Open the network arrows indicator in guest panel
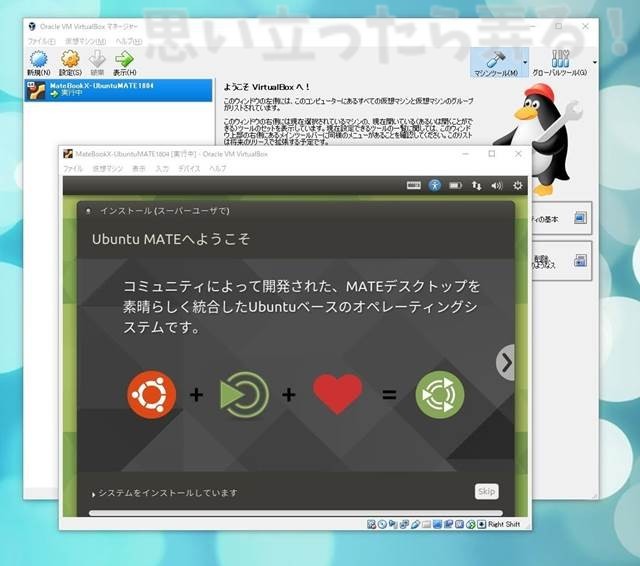Viewport: 640px width, 566px height. [x=476, y=186]
